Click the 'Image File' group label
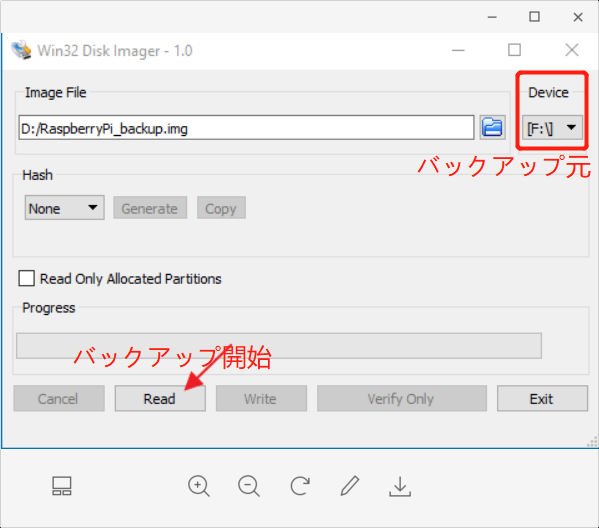The height and width of the screenshot is (528, 599). pos(56,92)
